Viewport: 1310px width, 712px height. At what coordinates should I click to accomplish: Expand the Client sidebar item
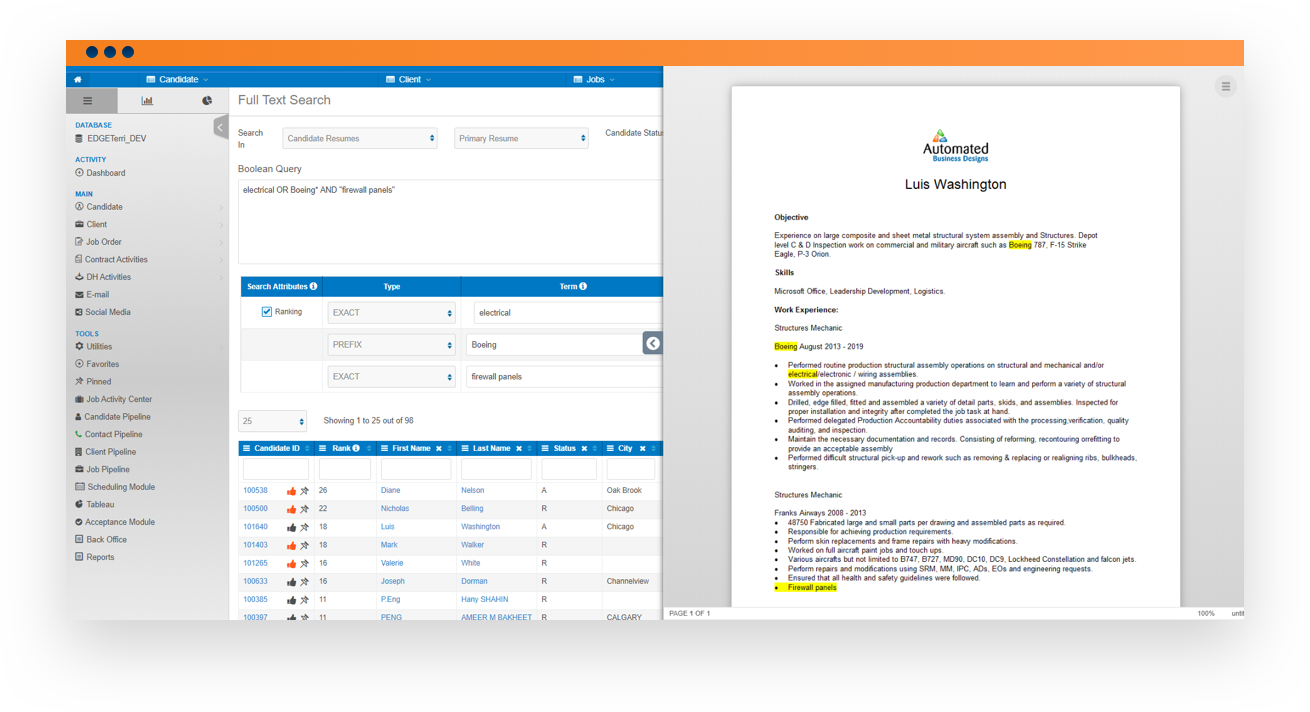[148, 224]
